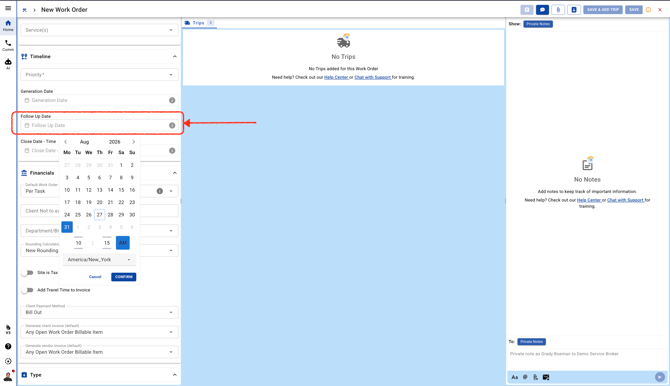Image resolution: width=670 pixels, height=386 pixels.
Task: Open text formatting Aa in notes
Action: click(x=514, y=377)
